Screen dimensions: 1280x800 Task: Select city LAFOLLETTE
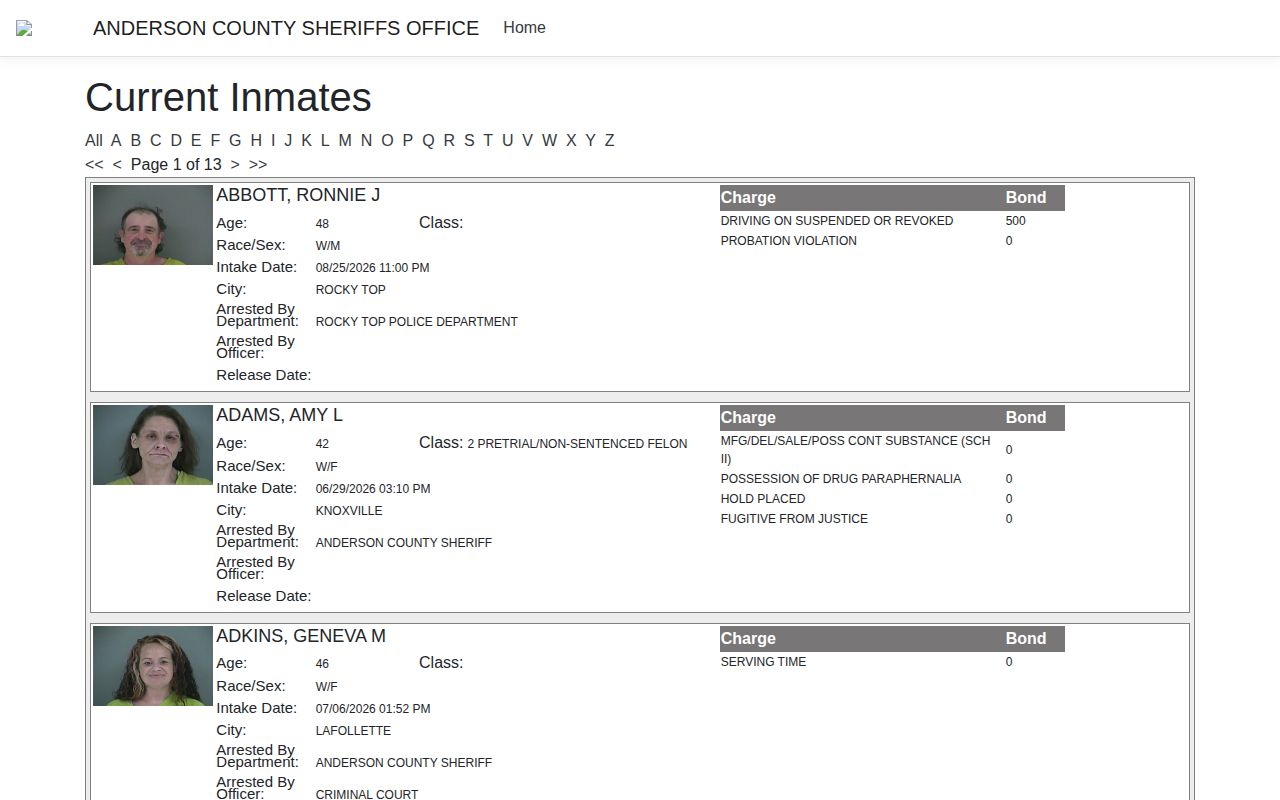353,731
